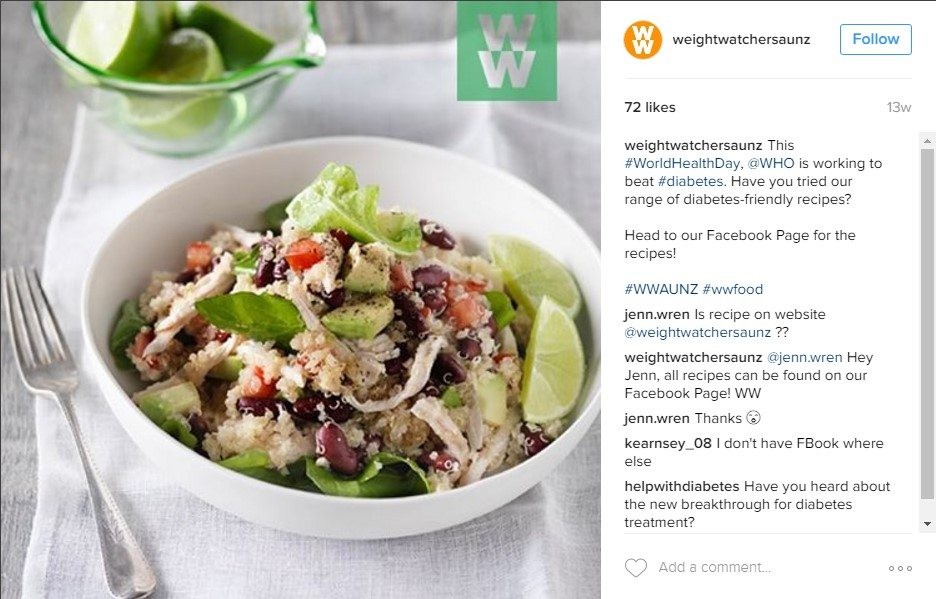The image size is (936, 599).
Task: Click the orange WW profile avatar
Action: [x=642, y=39]
